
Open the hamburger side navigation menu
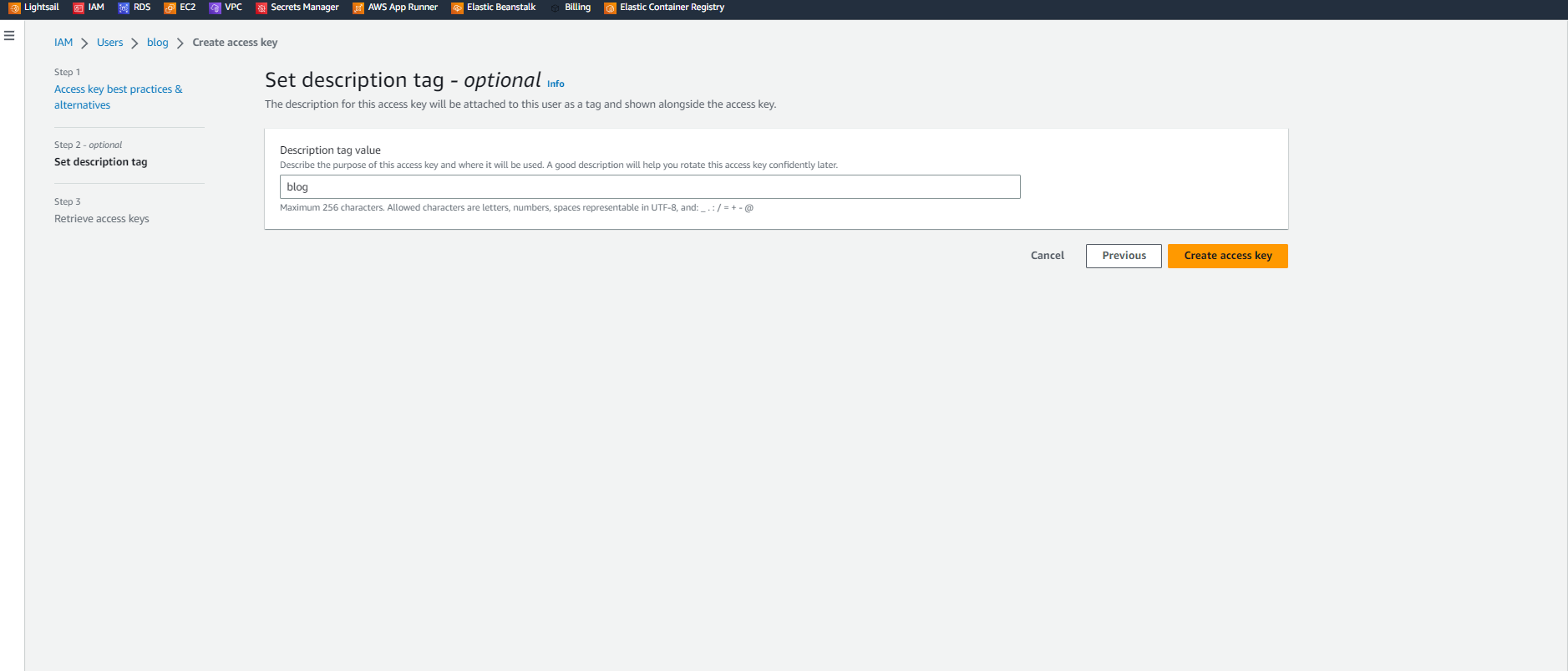click(9, 35)
